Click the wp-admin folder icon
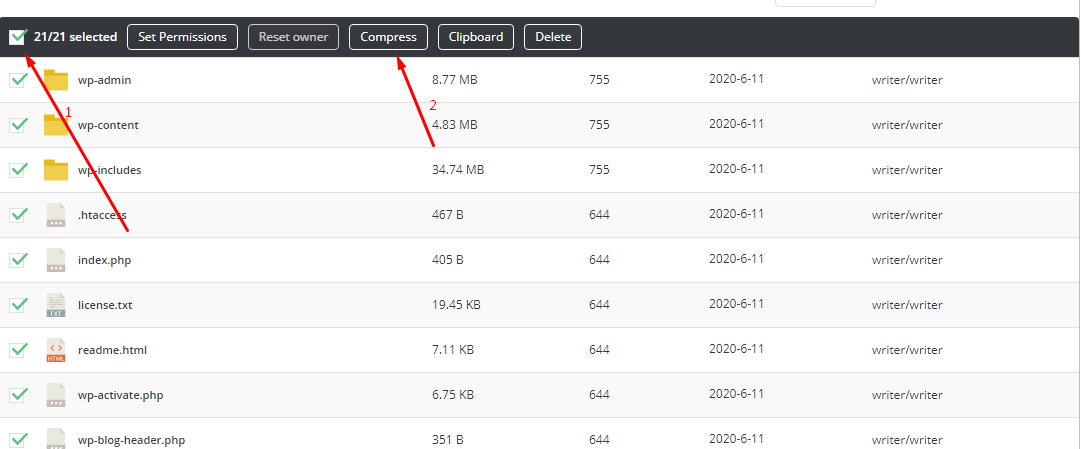 click(x=56, y=80)
